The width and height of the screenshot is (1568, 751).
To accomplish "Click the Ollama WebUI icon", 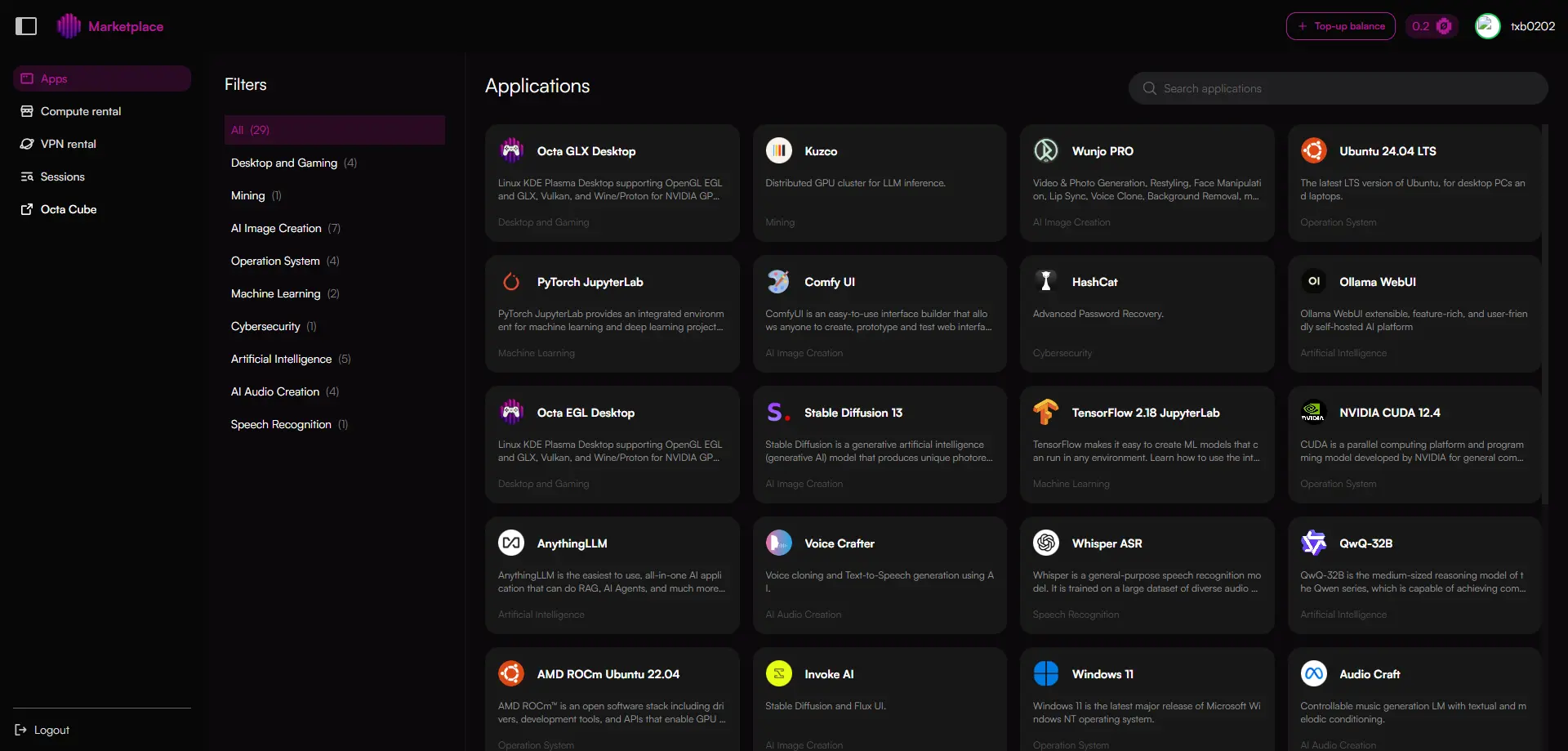I will (1314, 281).
